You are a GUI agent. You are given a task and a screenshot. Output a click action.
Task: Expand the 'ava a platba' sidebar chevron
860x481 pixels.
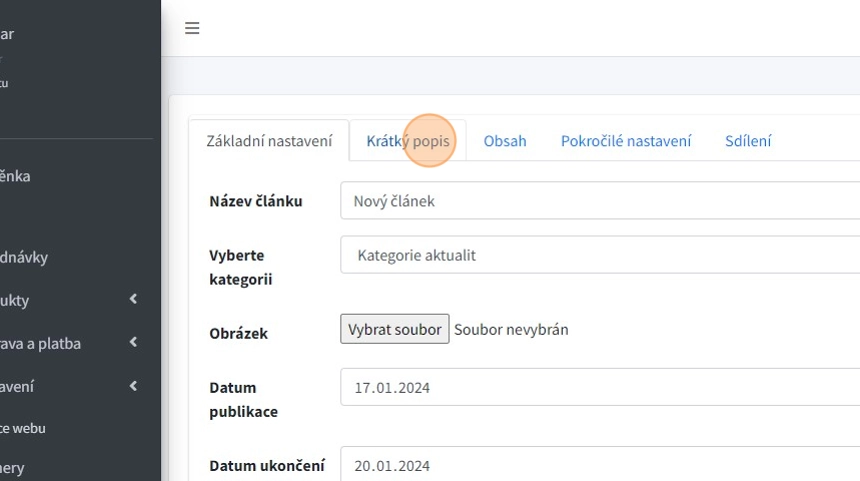click(133, 343)
